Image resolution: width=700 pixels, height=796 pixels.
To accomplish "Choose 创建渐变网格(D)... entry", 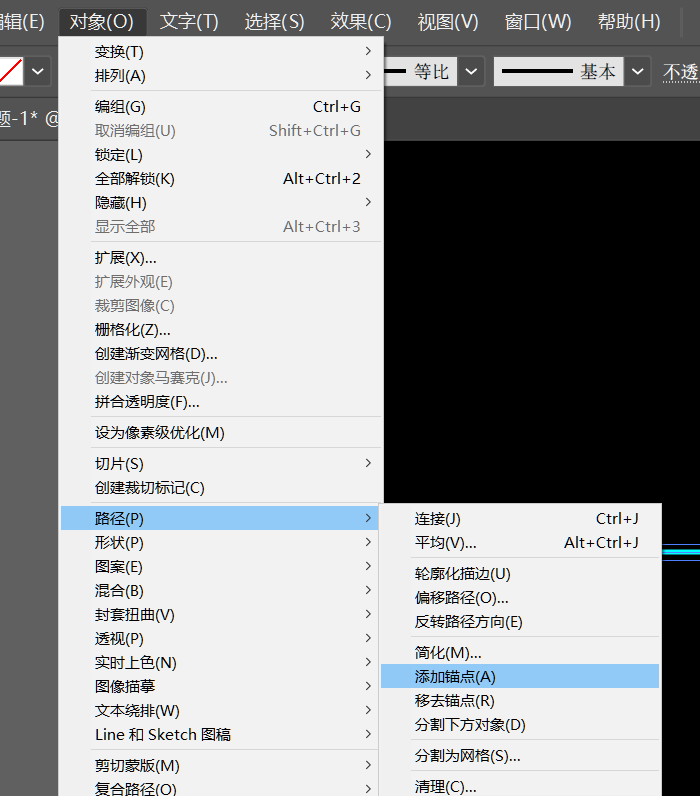I will tap(220, 354).
